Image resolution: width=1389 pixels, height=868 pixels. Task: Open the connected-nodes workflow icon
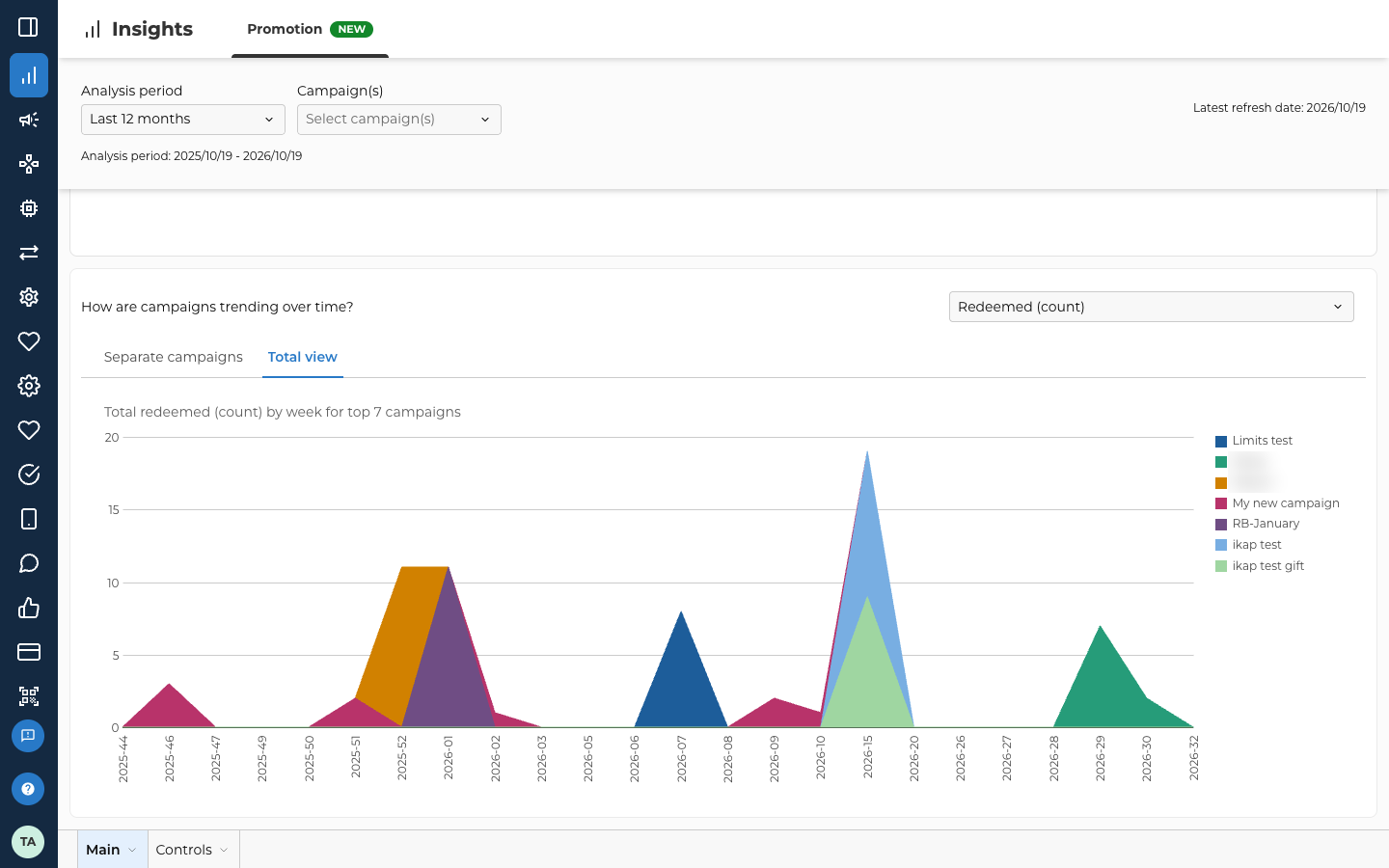[29, 164]
